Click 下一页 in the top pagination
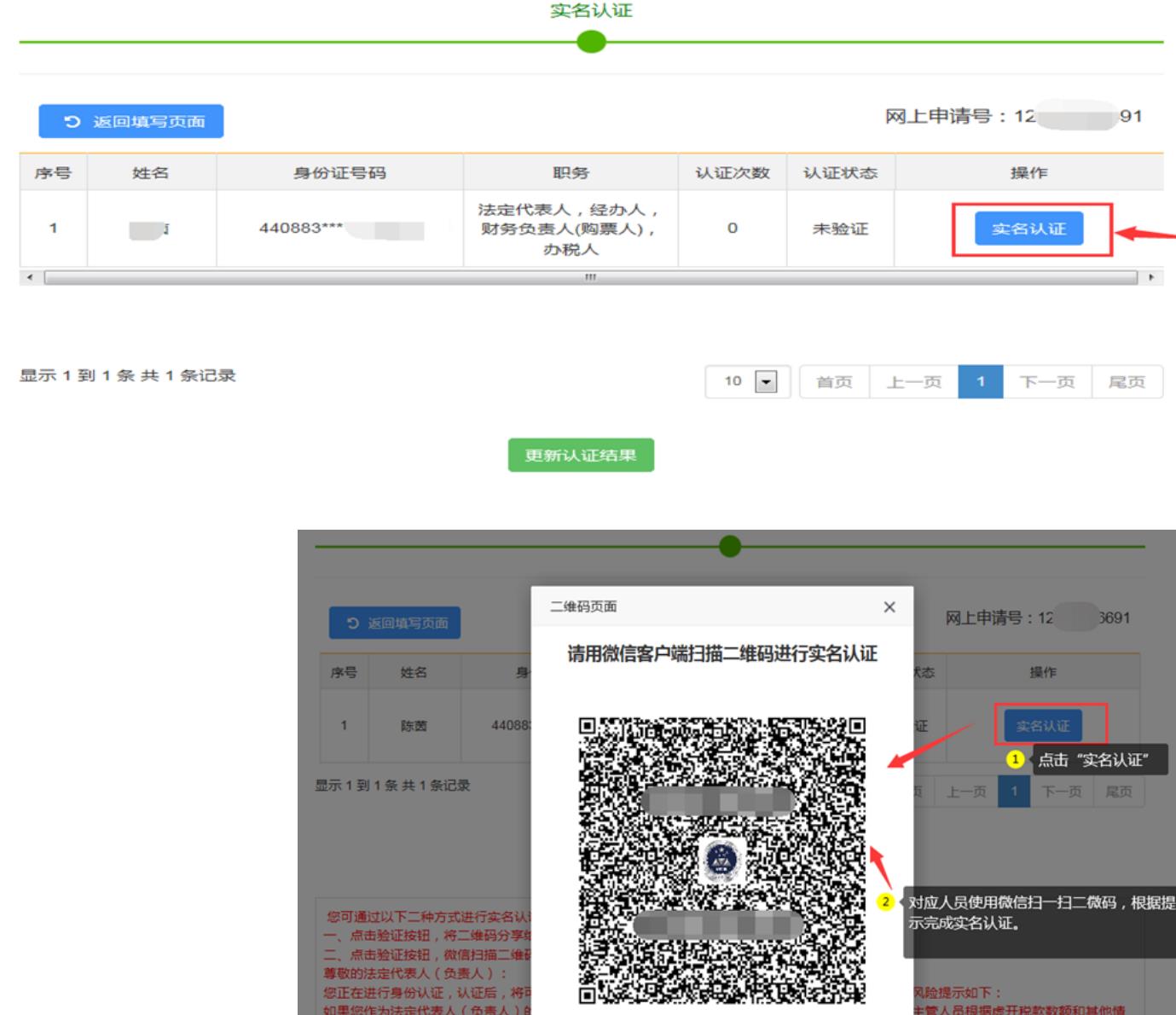 pyautogui.click(x=1047, y=381)
